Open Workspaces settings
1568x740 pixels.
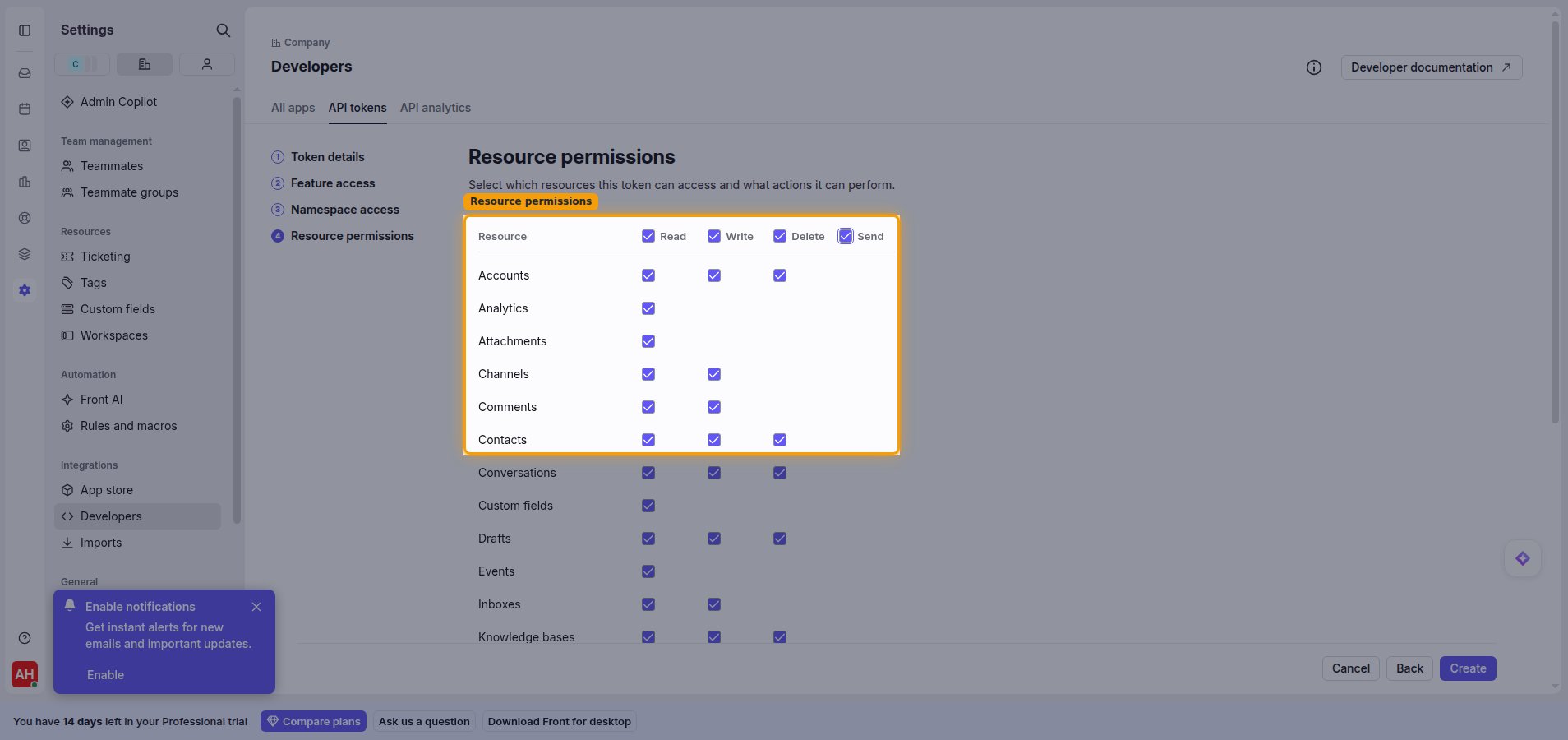pyautogui.click(x=137, y=335)
